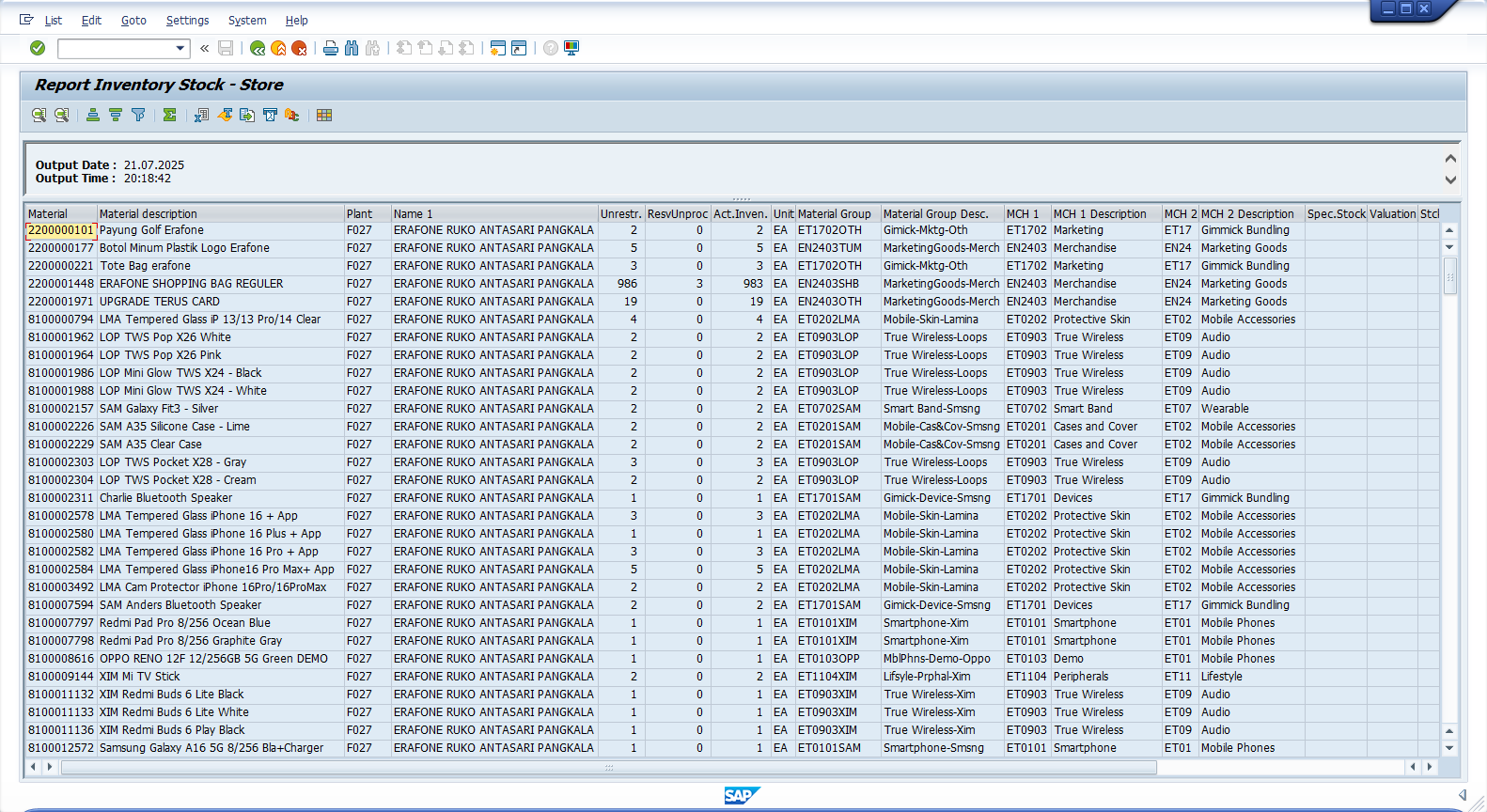The width and height of the screenshot is (1487, 812).
Task: Click the green Enter checkmark icon
Action: coord(38,48)
